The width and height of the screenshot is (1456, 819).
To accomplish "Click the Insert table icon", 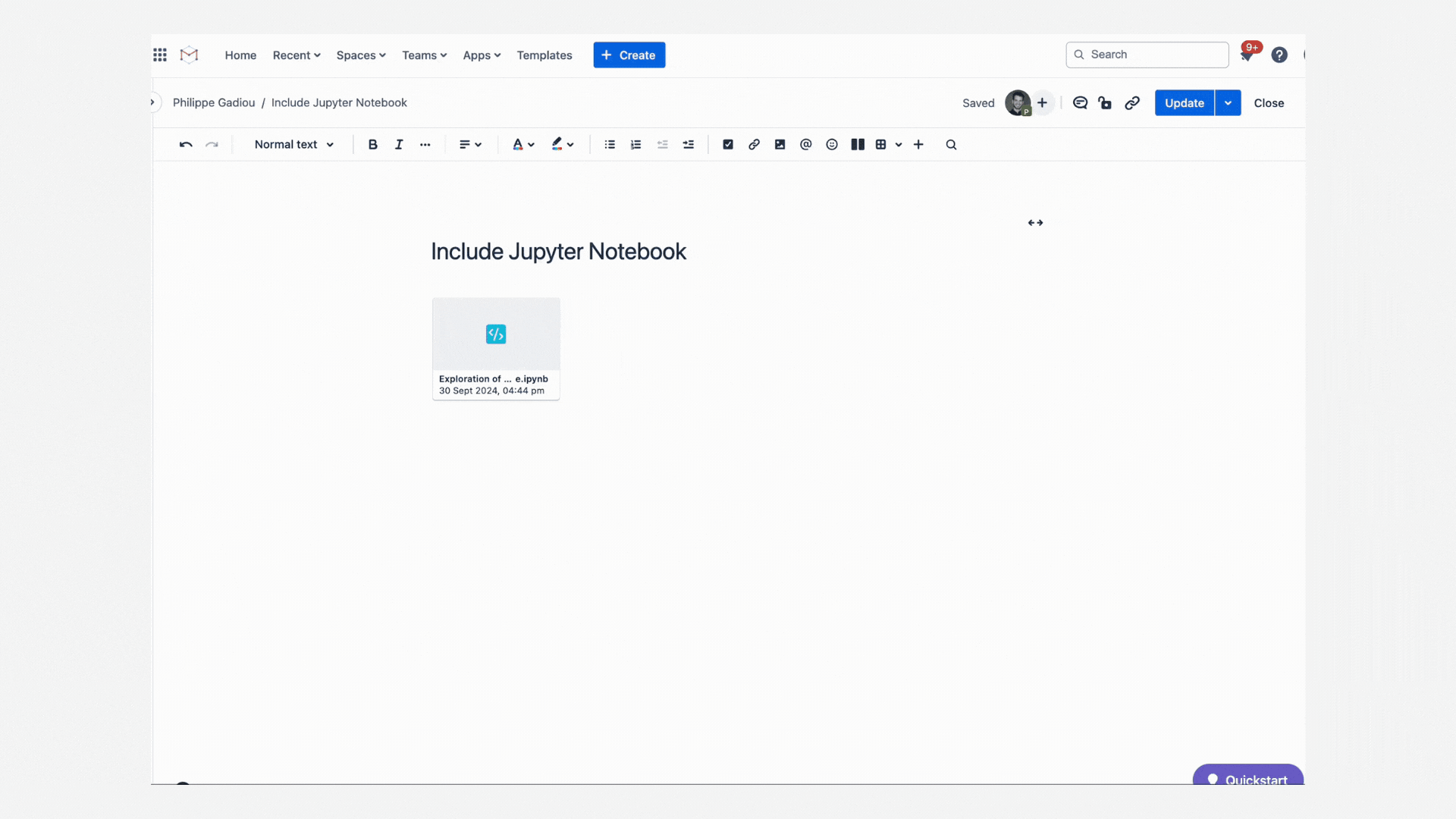I will pos(880,144).
